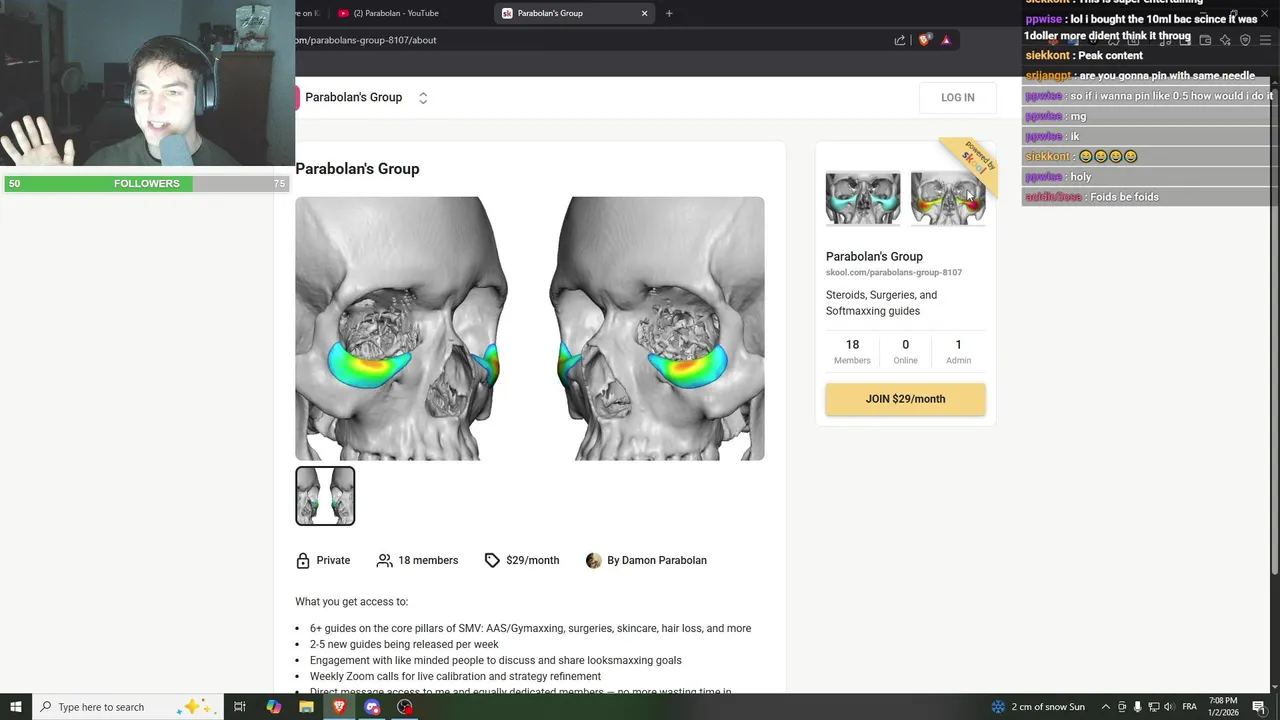Image resolution: width=1280 pixels, height=720 pixels.
Task: Launch Microsoft Copilot from the taskbar
Action: pyautogui.click(x=273, y=707)
